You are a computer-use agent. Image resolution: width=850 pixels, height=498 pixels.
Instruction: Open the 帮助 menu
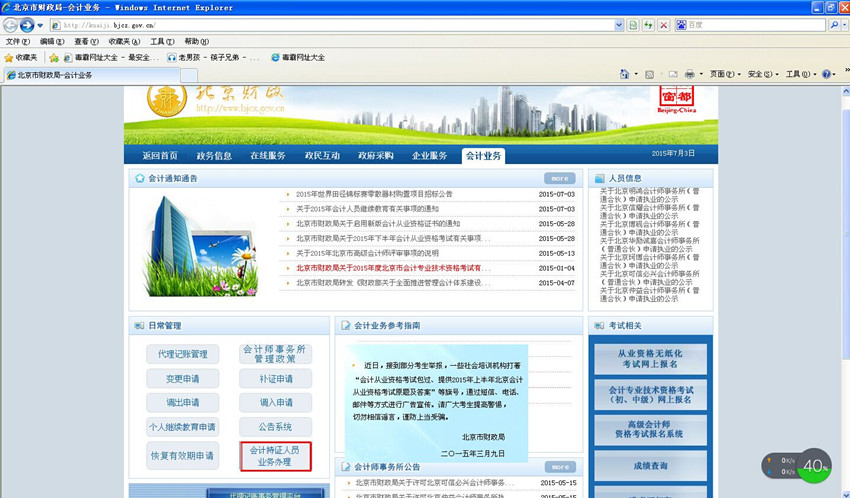[196, 41]
